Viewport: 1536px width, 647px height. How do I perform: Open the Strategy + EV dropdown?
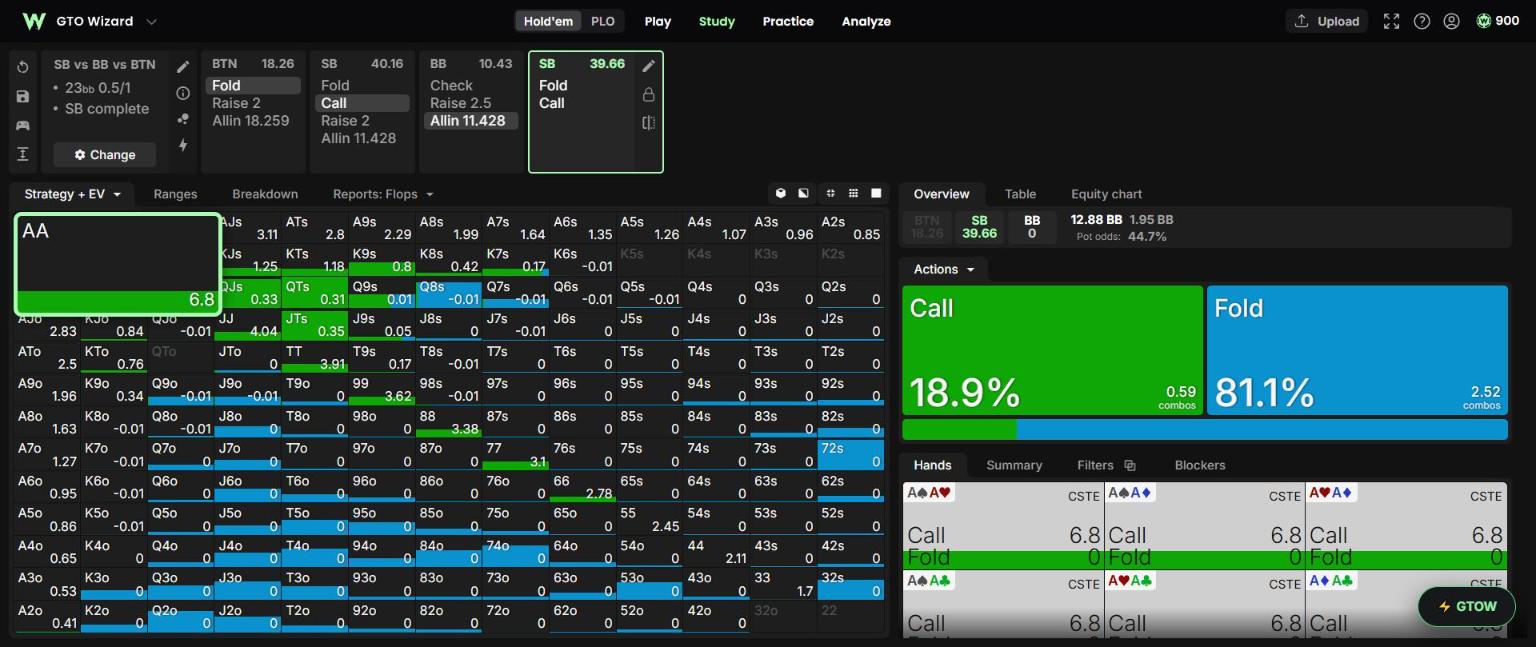[73, 194]
